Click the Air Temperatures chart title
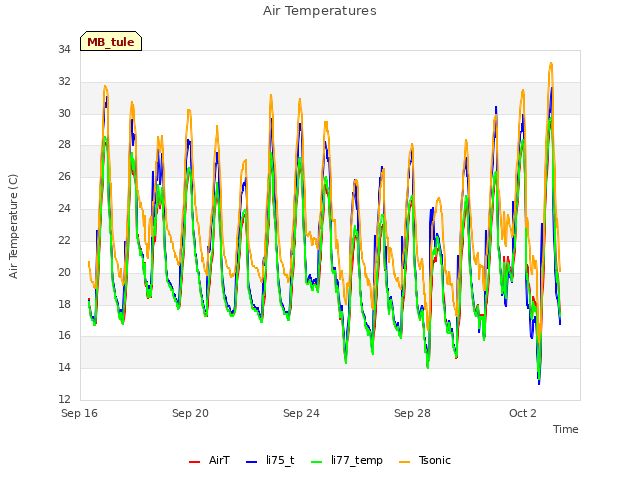 (x=320, y=11)
